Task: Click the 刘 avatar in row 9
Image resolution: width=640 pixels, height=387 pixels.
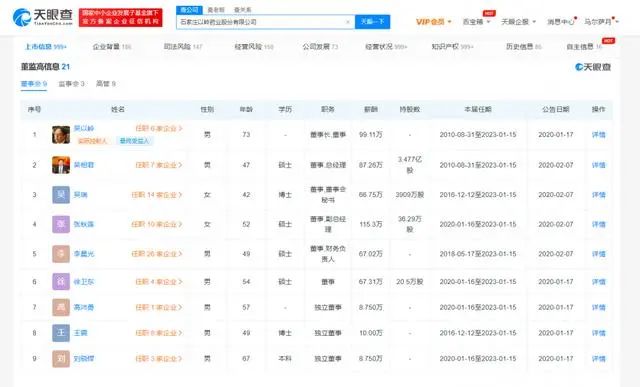Action: pyautogui.click(x=61, y=359)
